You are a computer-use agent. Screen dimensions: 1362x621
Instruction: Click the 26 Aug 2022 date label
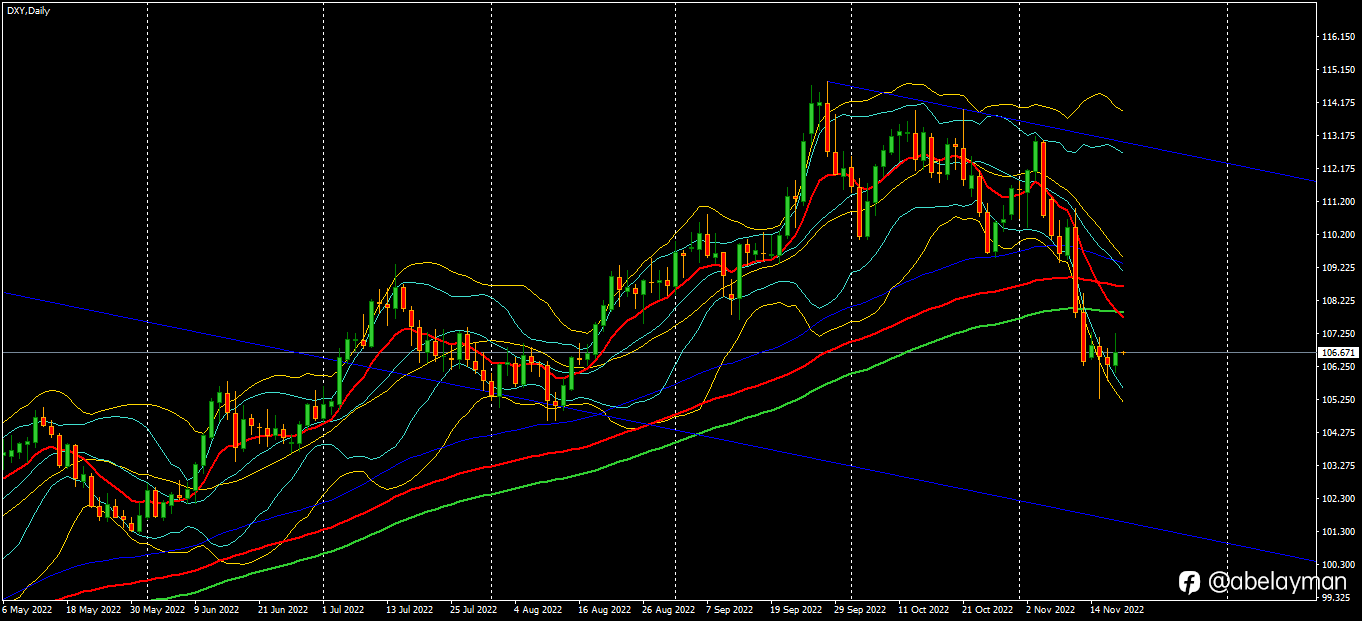[668, 609]
